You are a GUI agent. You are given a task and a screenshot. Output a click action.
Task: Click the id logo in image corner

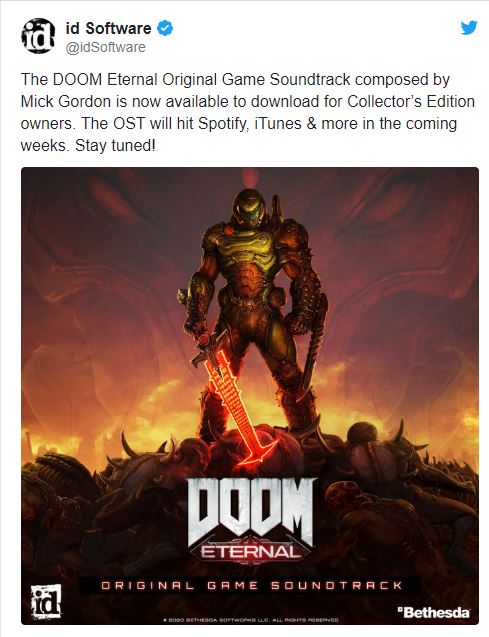46,601
